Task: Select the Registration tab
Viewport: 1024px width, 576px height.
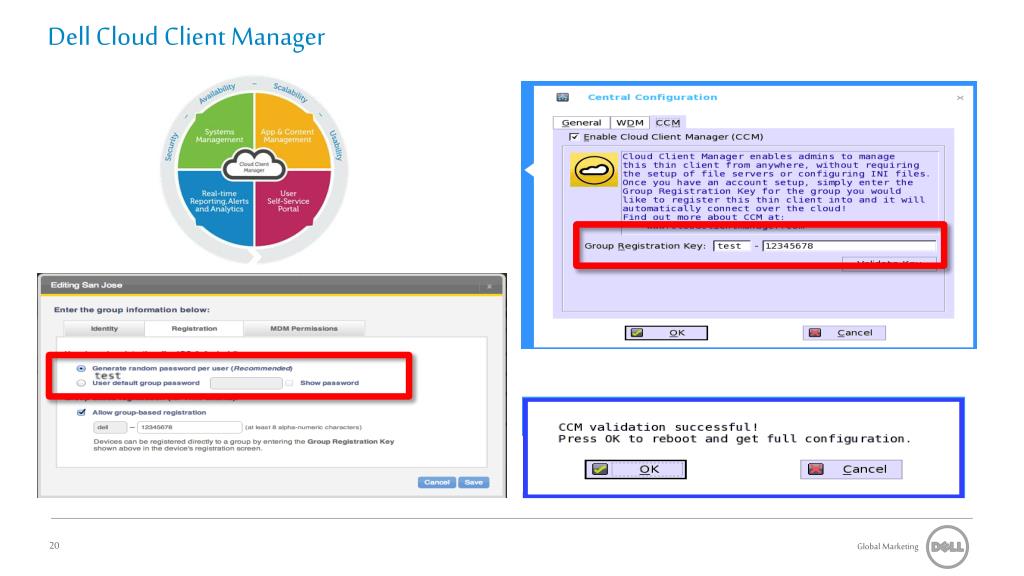Action: pyautogui.click(x=194, y=328)
